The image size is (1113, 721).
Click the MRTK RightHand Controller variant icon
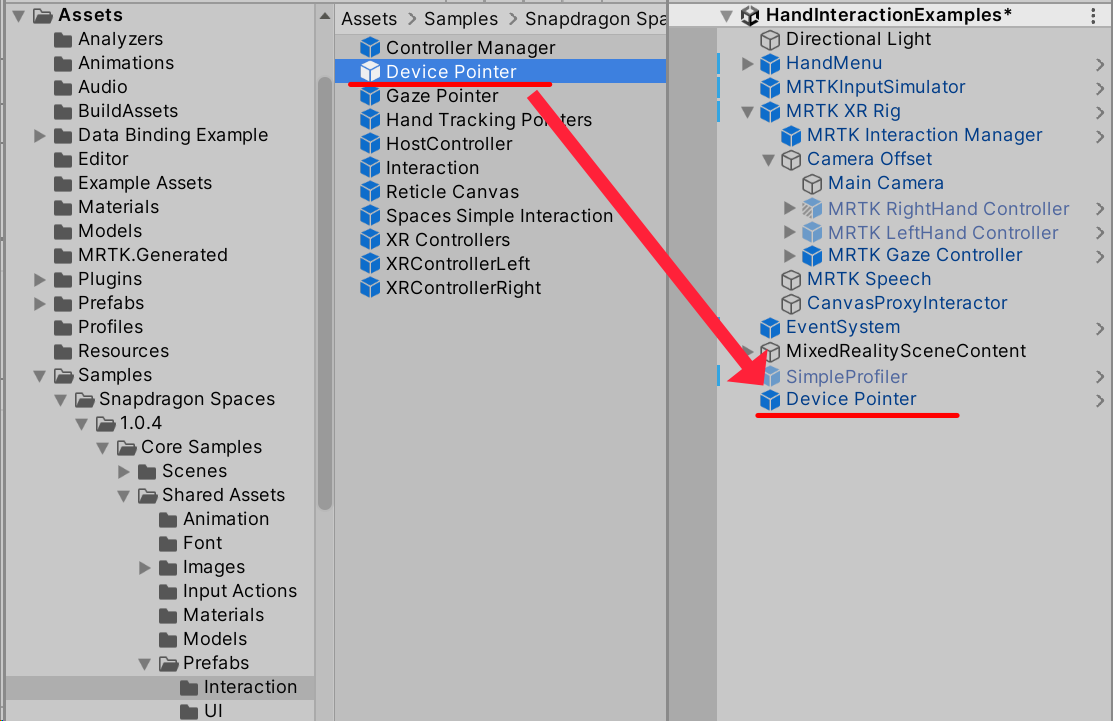pos(812,208)
